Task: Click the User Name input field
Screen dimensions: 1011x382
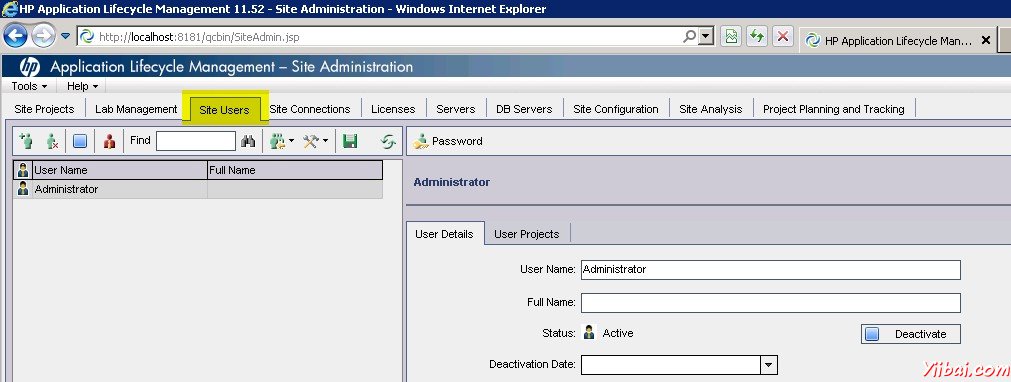Action: 771,270
